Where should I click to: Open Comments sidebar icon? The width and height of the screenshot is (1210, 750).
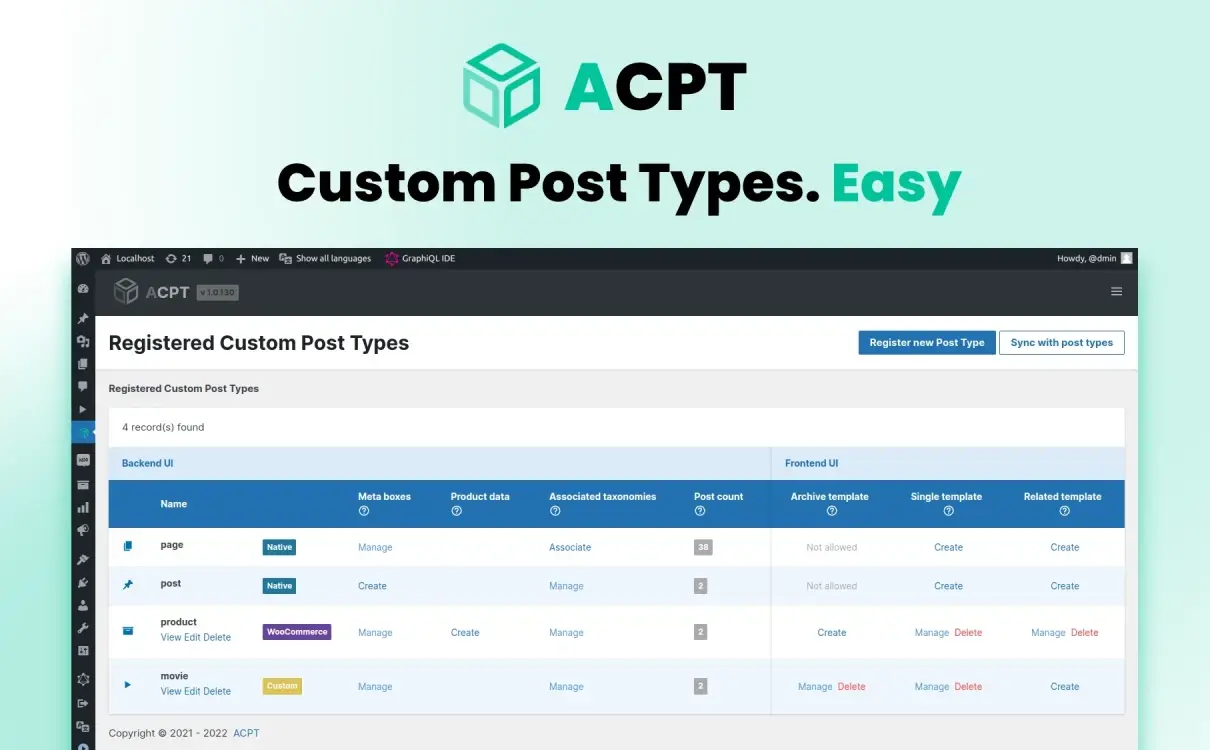click(x=83, y=386)
